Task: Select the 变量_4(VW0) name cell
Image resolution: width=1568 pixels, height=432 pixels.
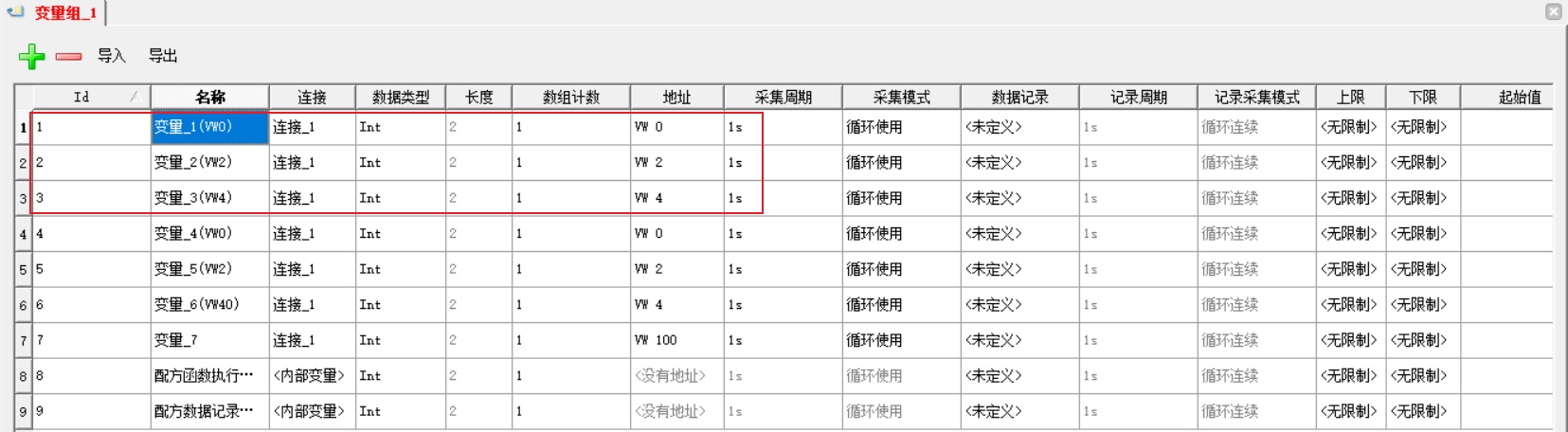Action: click(x=210, y=233)
